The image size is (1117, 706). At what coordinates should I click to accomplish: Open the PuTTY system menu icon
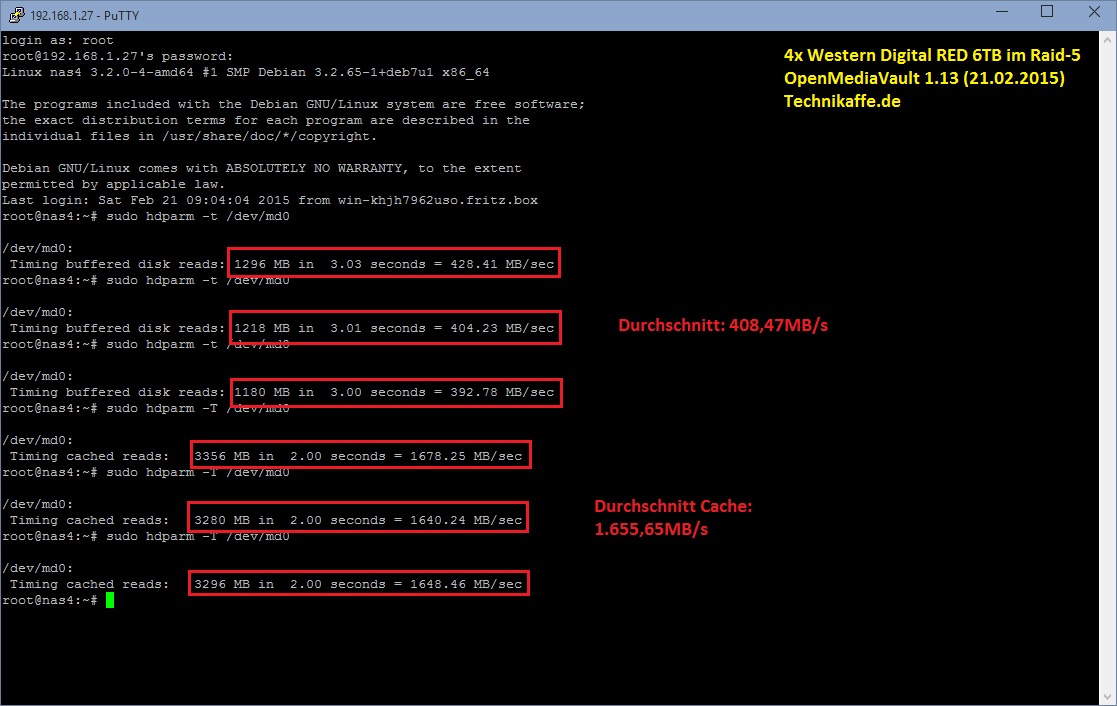[16, 15]
